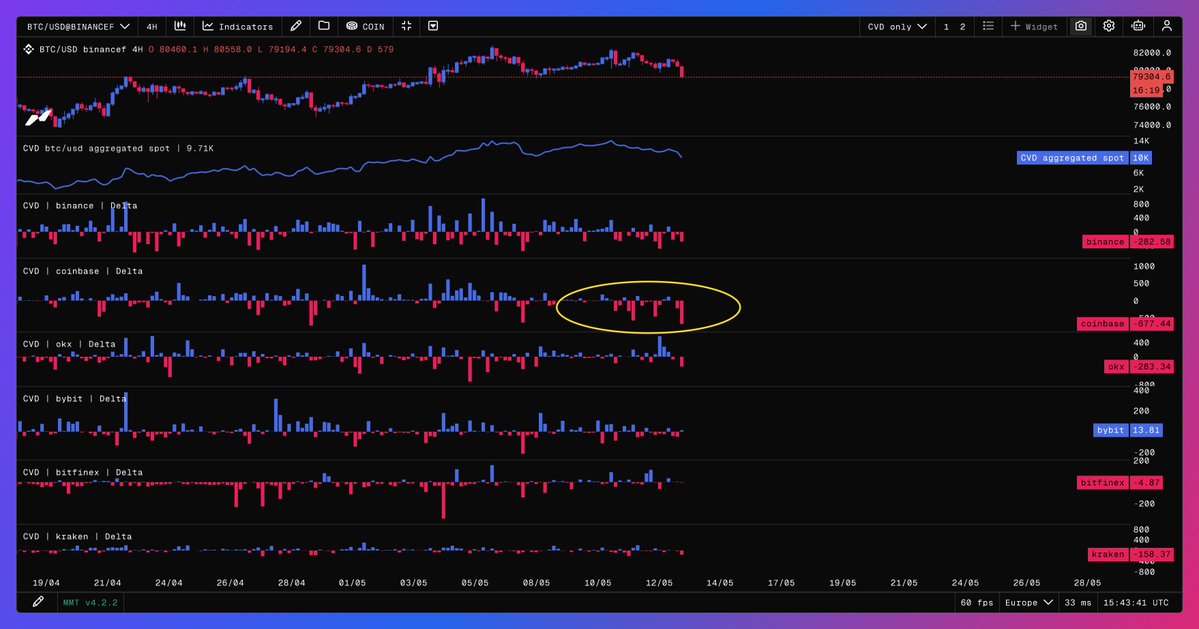Add a new Widget
Image resolution: width=1199 pixels, height=629 pixels.
coord(1034,26)
